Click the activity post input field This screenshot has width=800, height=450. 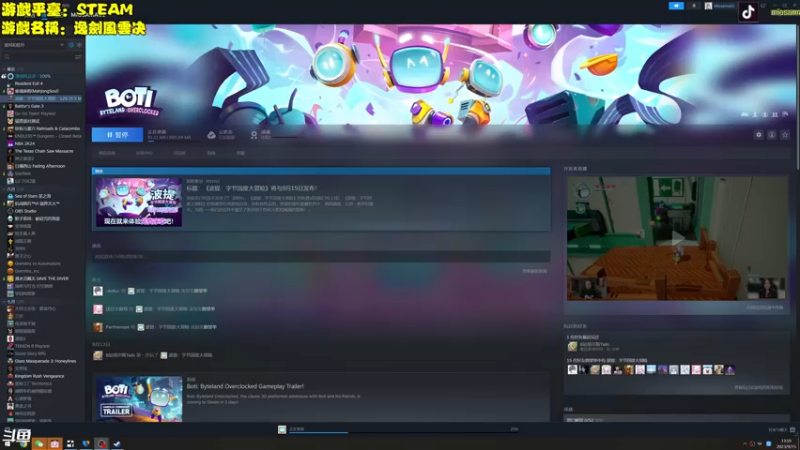321,257
